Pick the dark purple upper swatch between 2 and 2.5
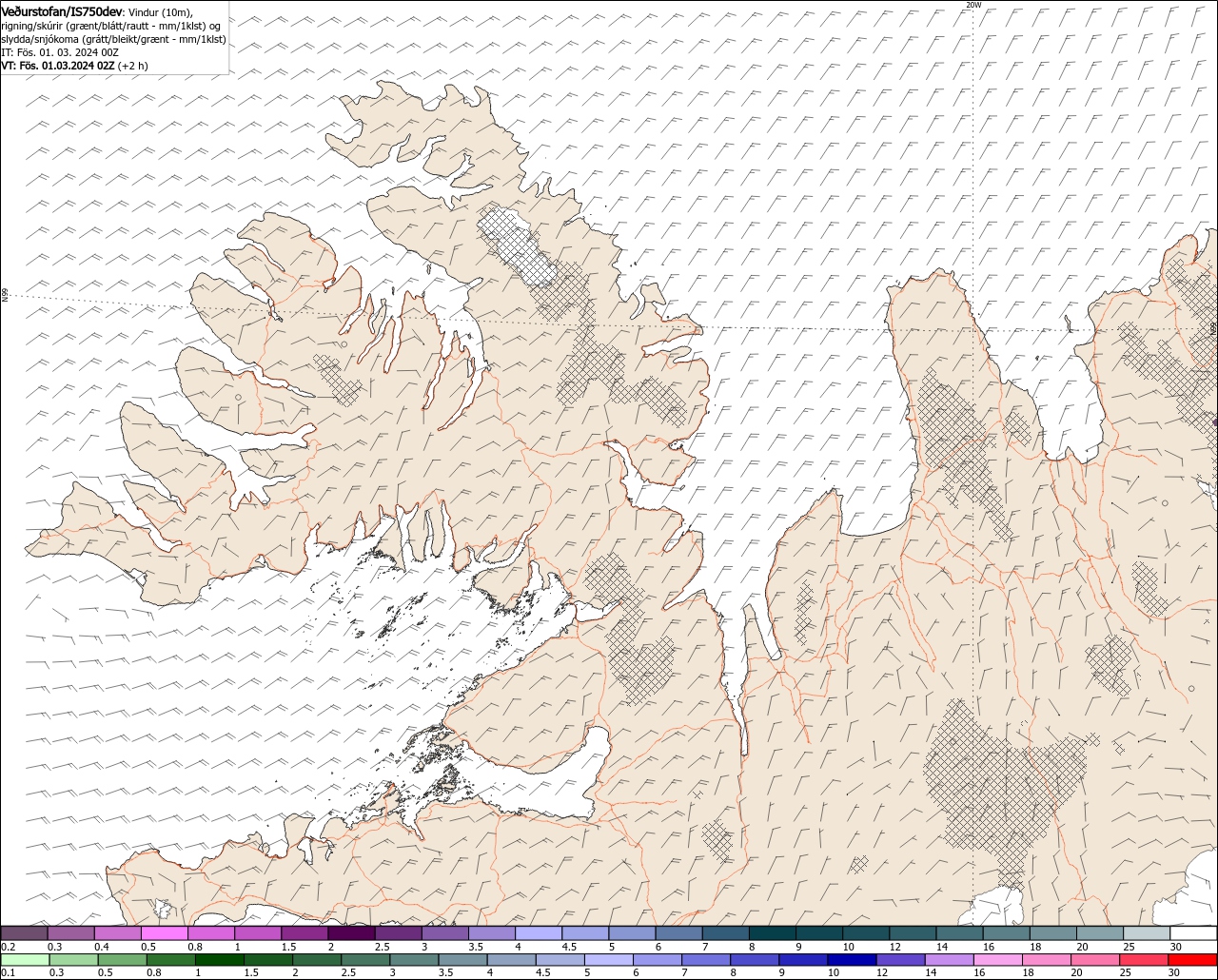The height and width of the screenshot is (980, 1218). pyautogui.click(x=351, y=933)
